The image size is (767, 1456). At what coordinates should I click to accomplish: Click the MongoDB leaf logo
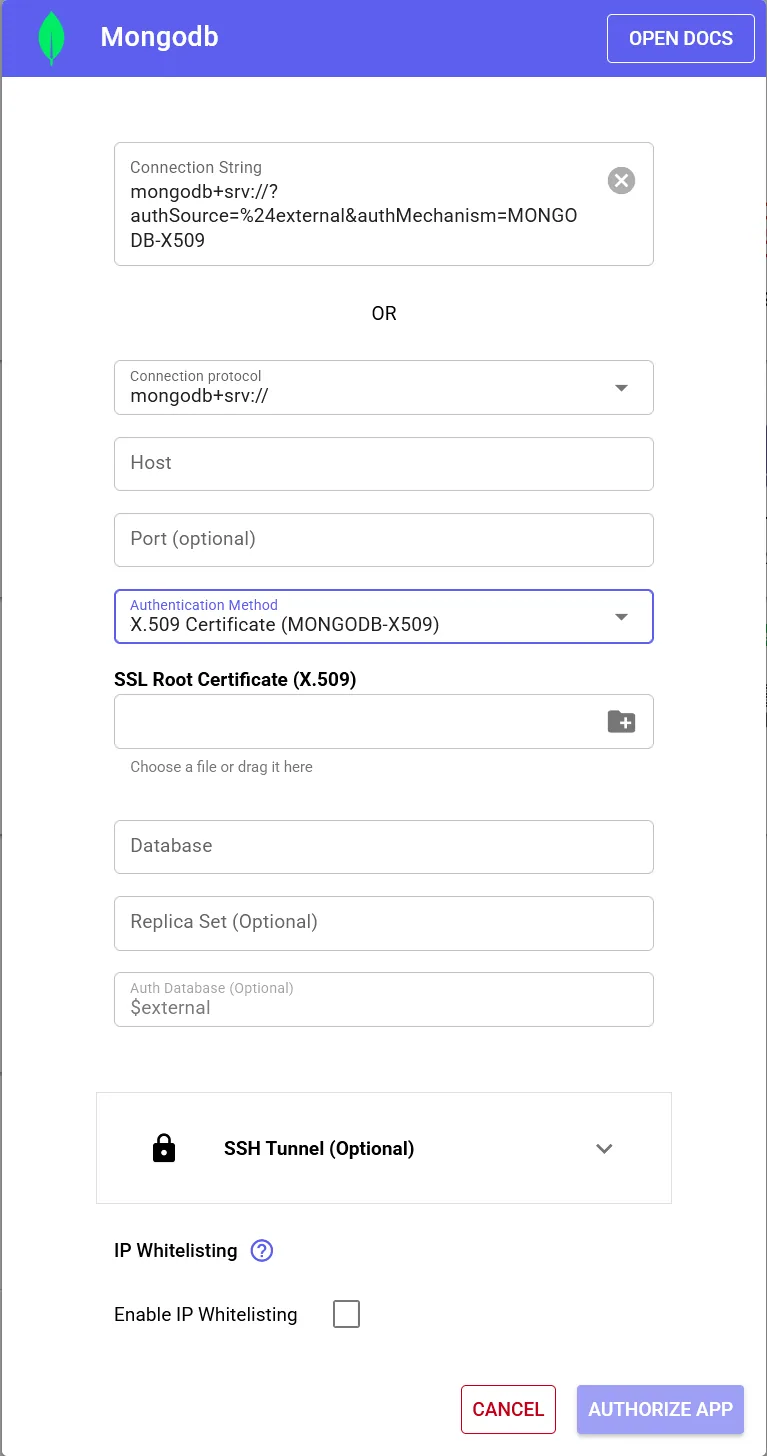pyautogui.click(x=51, y=38)
